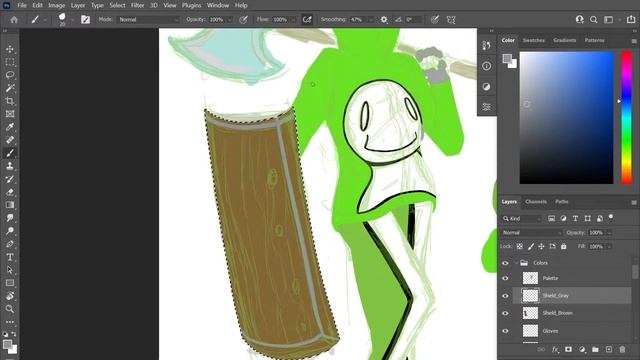Open the brush Mode dropdown

click(x=148, y=20)
